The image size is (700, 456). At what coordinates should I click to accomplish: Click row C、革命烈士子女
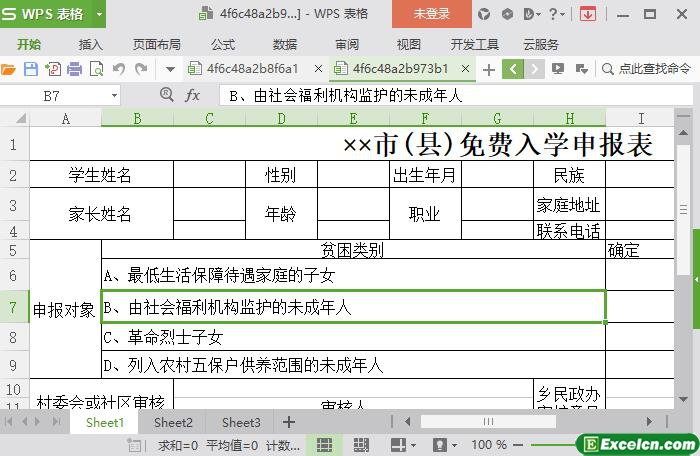tap(353, 337)
